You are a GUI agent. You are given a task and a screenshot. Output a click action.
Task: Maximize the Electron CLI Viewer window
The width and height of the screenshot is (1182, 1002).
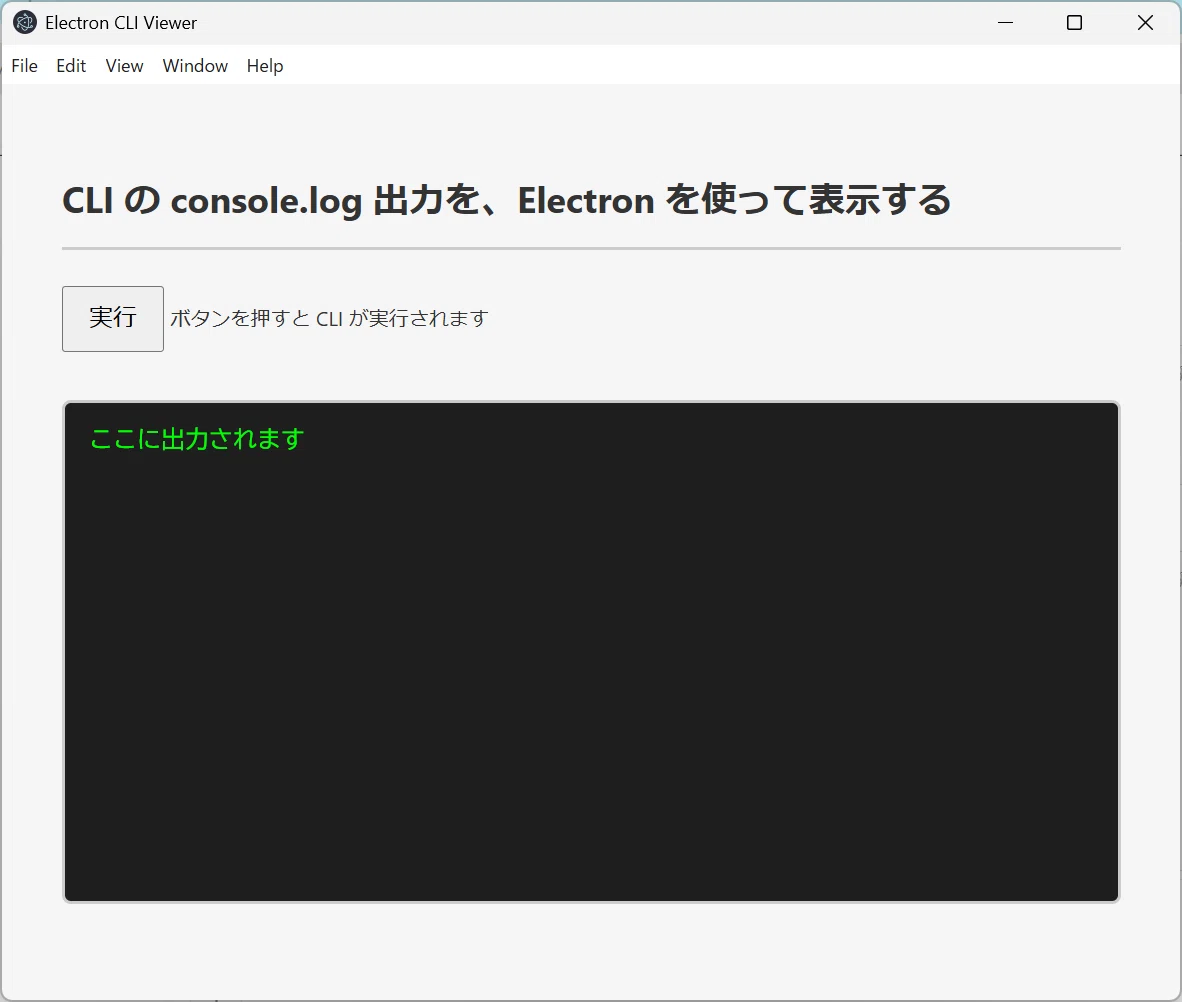pyautogui.click(x=1075, y=23)
